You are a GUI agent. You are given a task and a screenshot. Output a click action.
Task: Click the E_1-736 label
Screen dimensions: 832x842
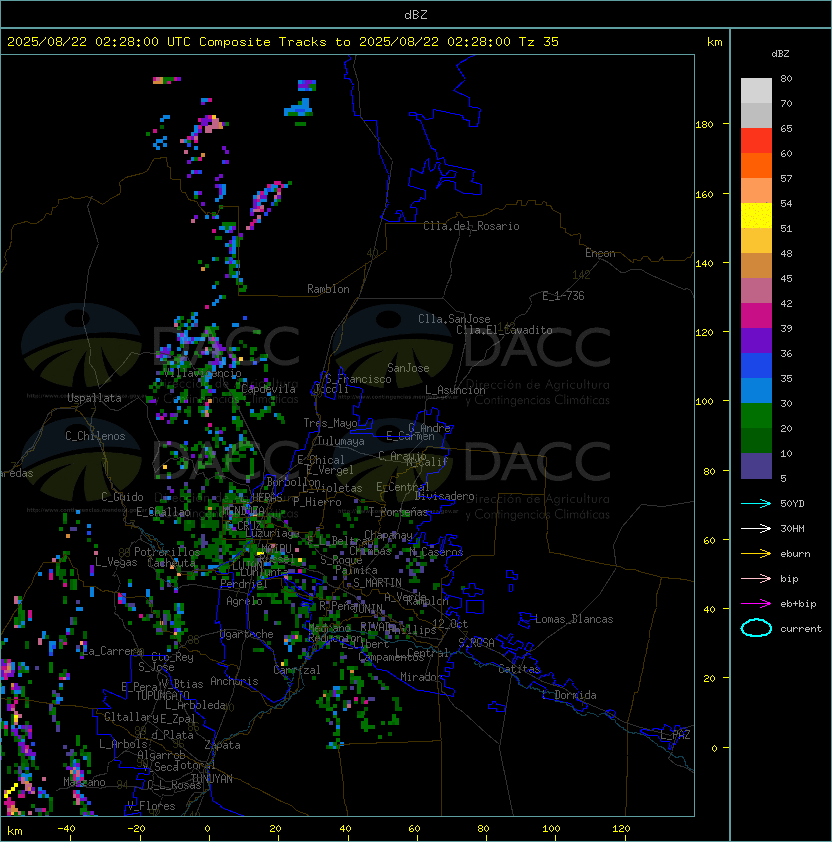563,296
